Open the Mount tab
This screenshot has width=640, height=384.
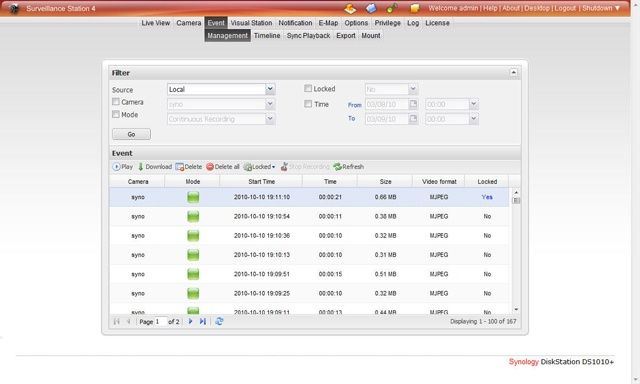(371, 36)
